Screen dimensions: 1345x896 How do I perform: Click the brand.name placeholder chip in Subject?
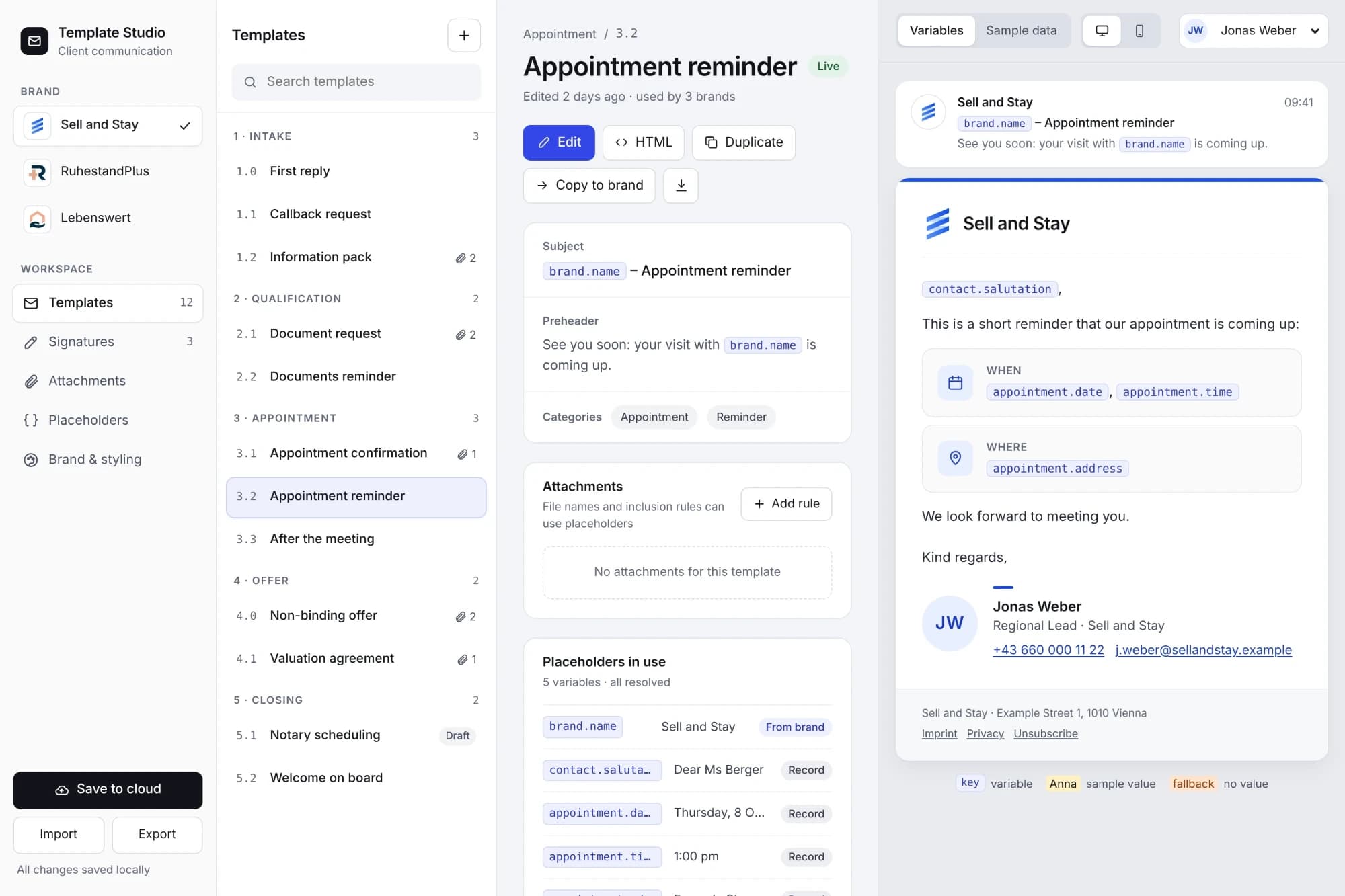coord(584,272)
